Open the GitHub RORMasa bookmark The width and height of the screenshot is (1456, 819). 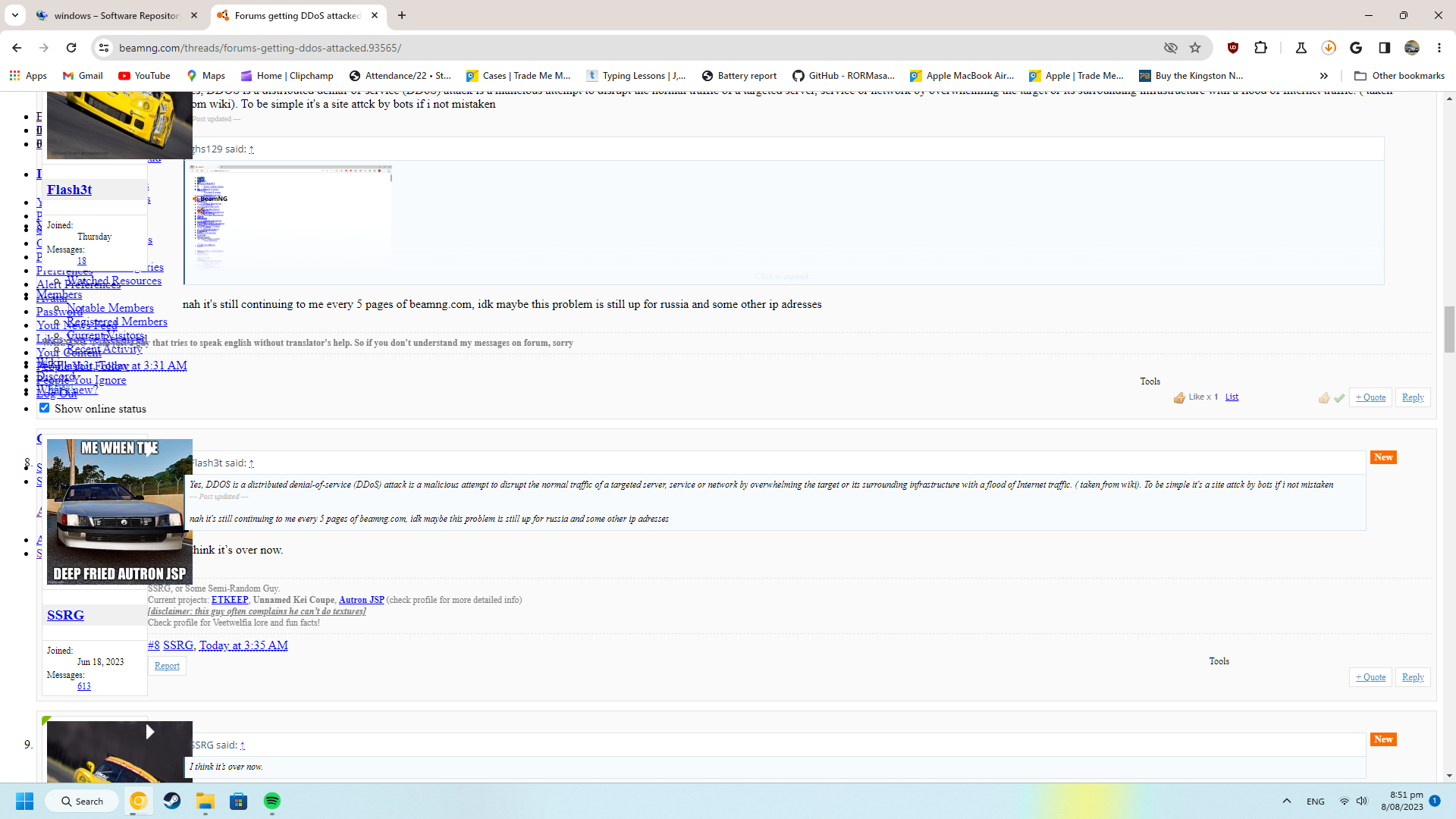844,76
